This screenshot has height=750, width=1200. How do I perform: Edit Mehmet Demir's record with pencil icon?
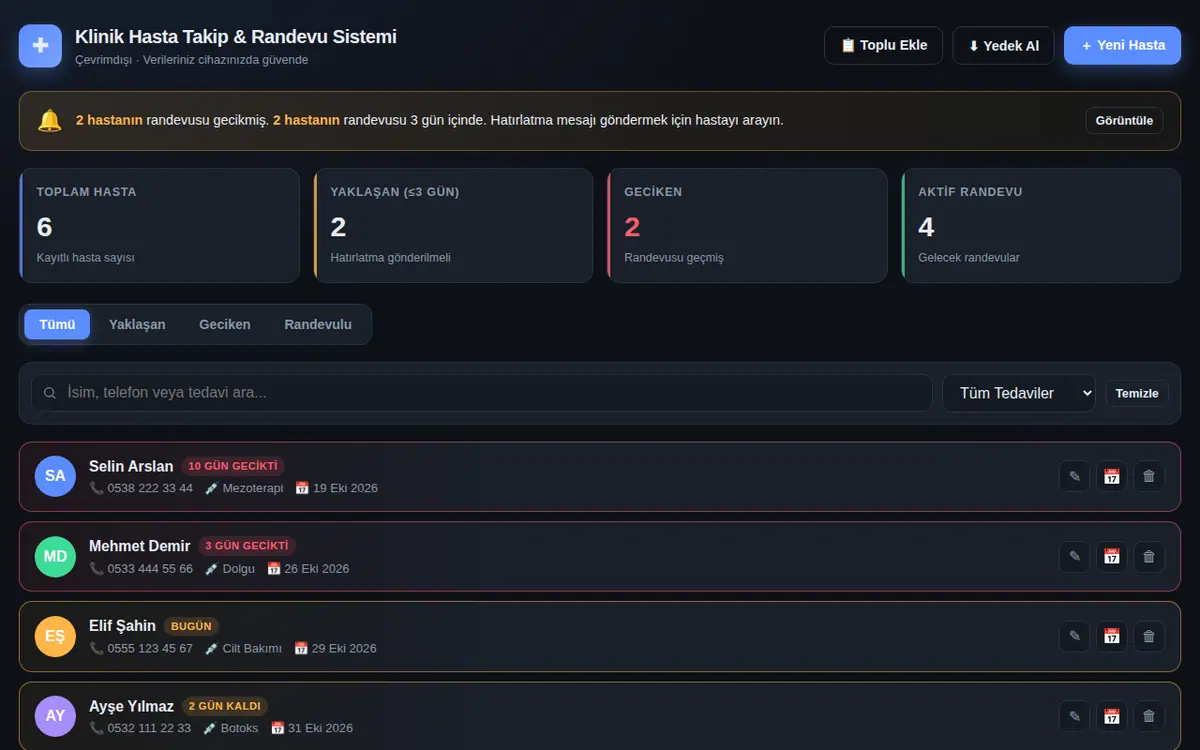(x=1075, y=556)
